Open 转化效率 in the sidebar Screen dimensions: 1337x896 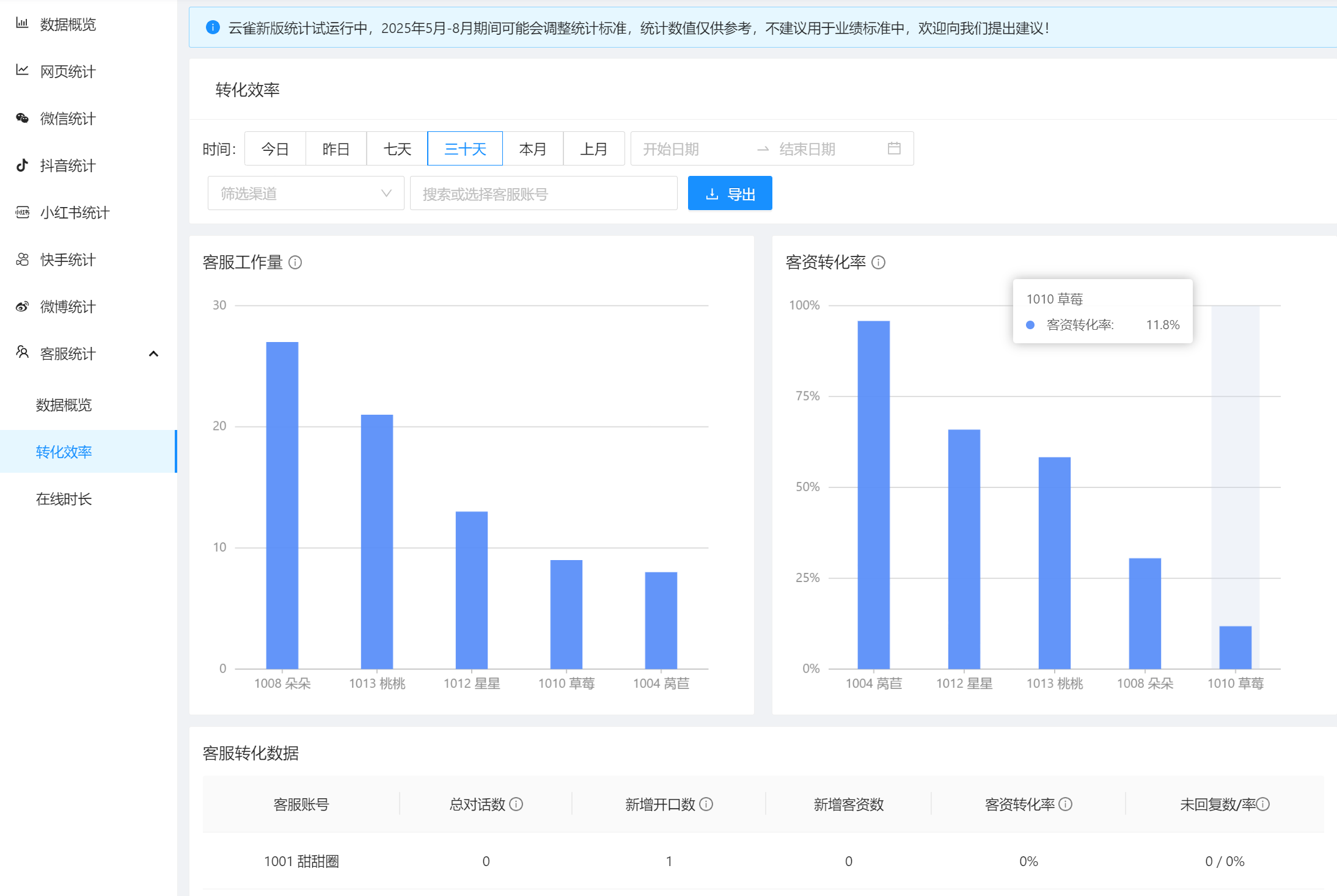point(64,451)
